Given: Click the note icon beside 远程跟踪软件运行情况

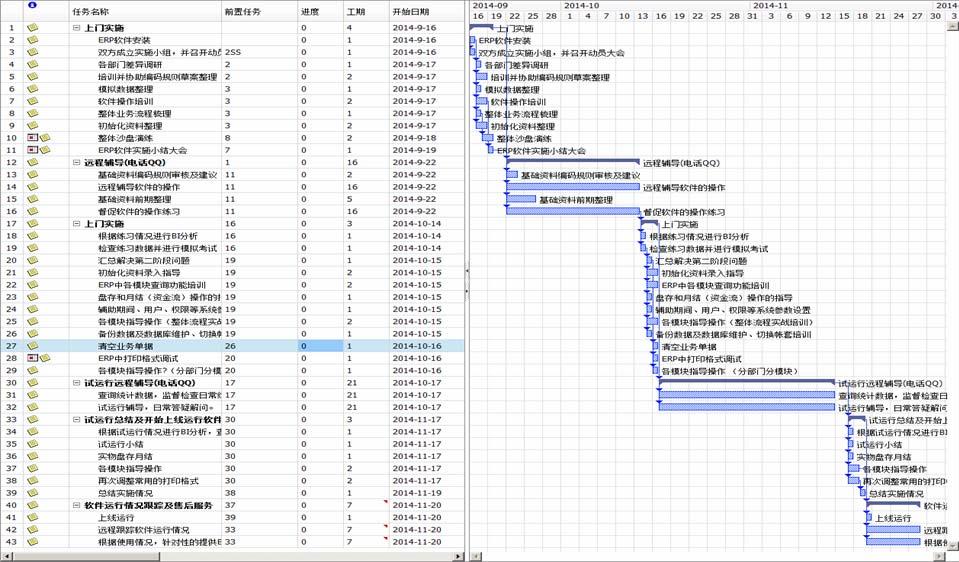Looking at the screenshot, I should coord(32,530).
